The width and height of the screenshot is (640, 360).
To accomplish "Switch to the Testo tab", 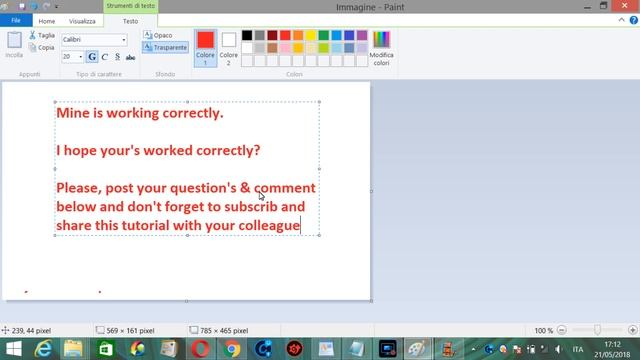I will tap(130, 21).
